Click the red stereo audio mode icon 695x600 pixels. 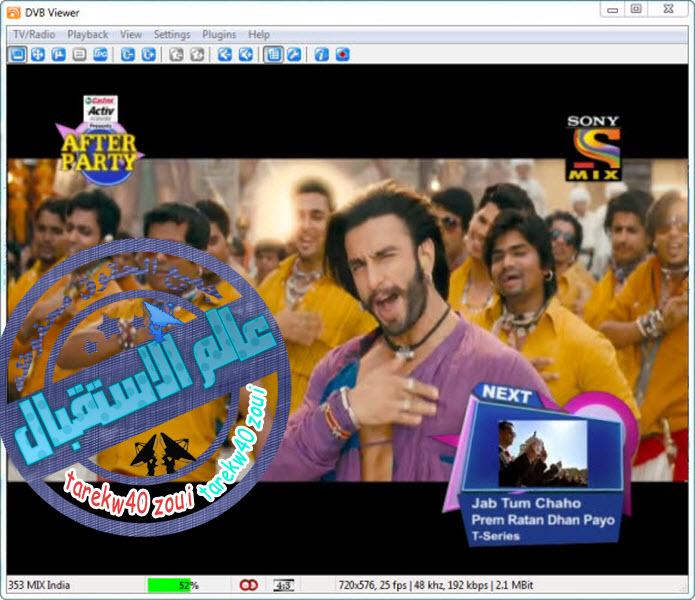pyautogui.click(x=249, y=585)
